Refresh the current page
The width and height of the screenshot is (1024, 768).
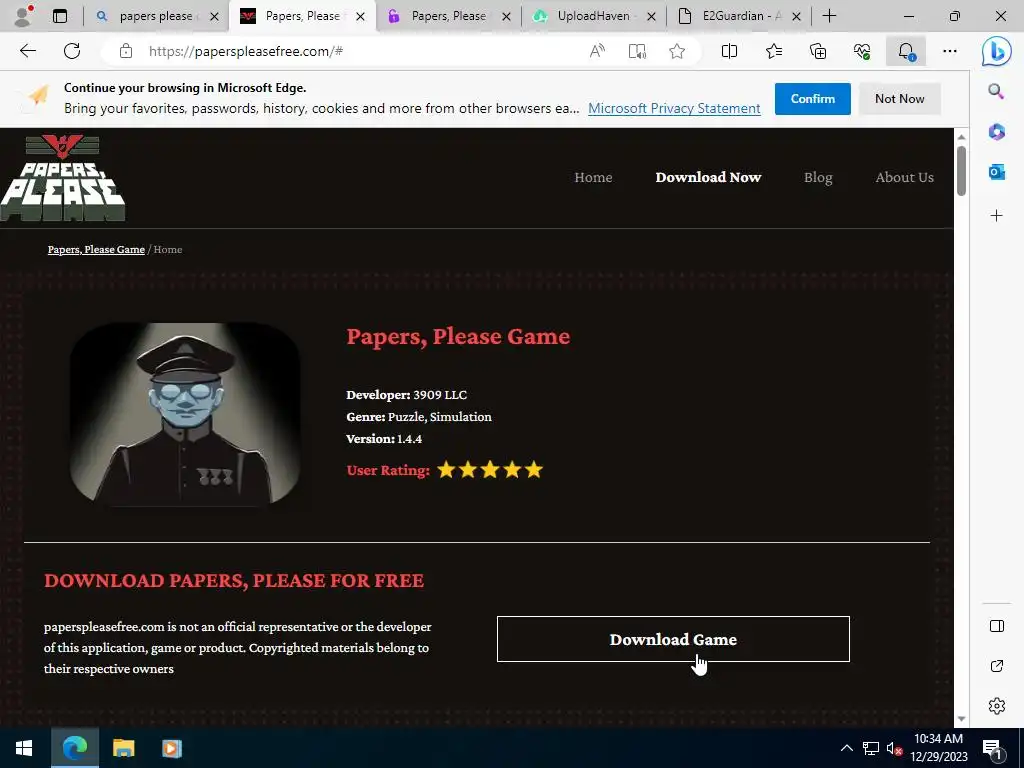[x=72, y=51]
